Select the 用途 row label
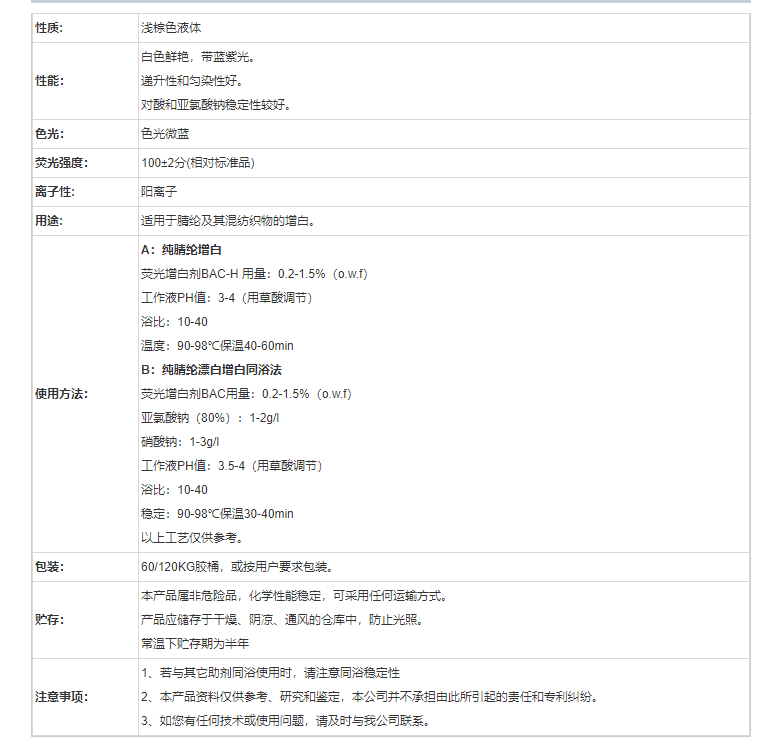The width and height of the screenshot is (758, 741). pyautogui.click(x=49, y=221)
